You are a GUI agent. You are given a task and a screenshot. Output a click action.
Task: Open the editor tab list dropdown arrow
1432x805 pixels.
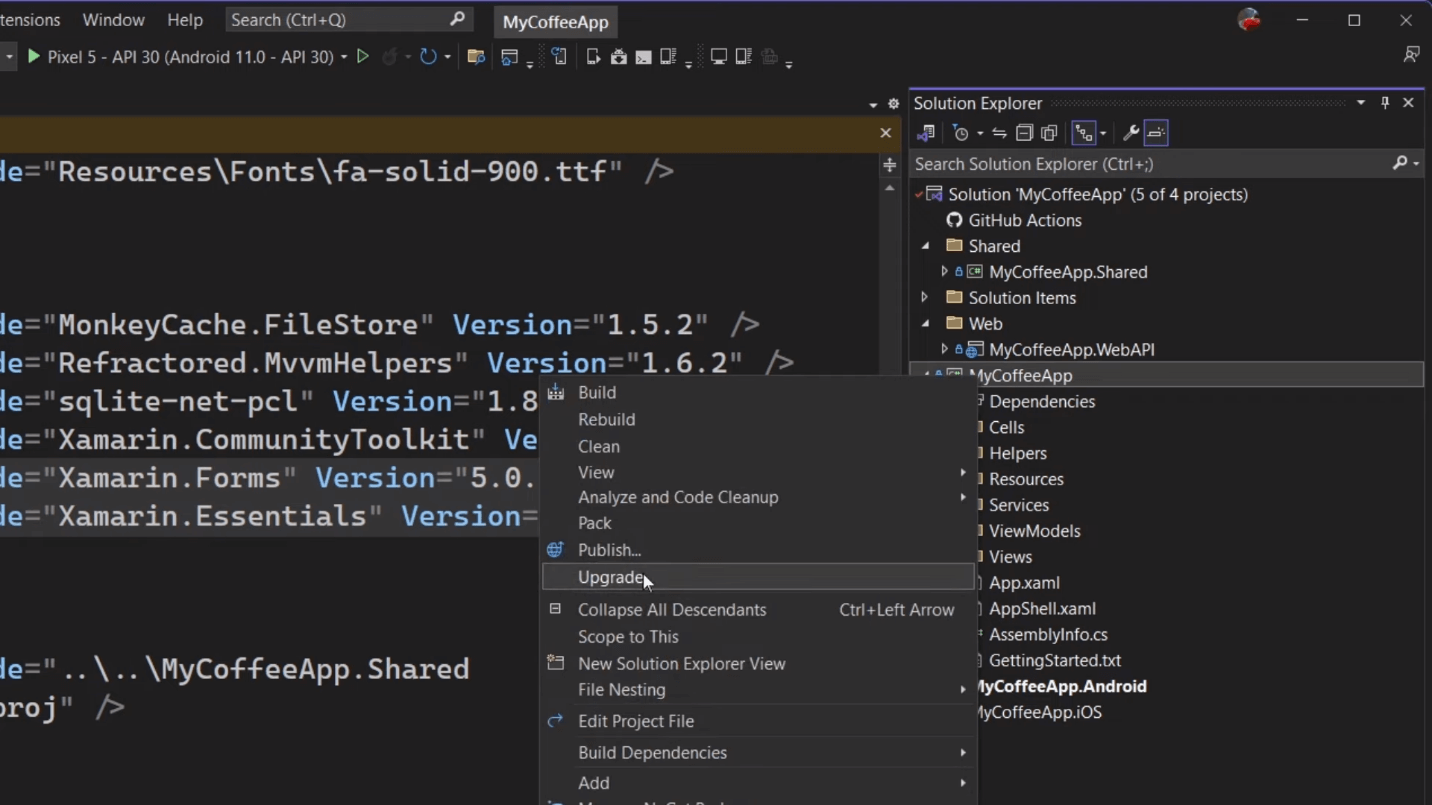pyautogui.click(x=873, y=104)
